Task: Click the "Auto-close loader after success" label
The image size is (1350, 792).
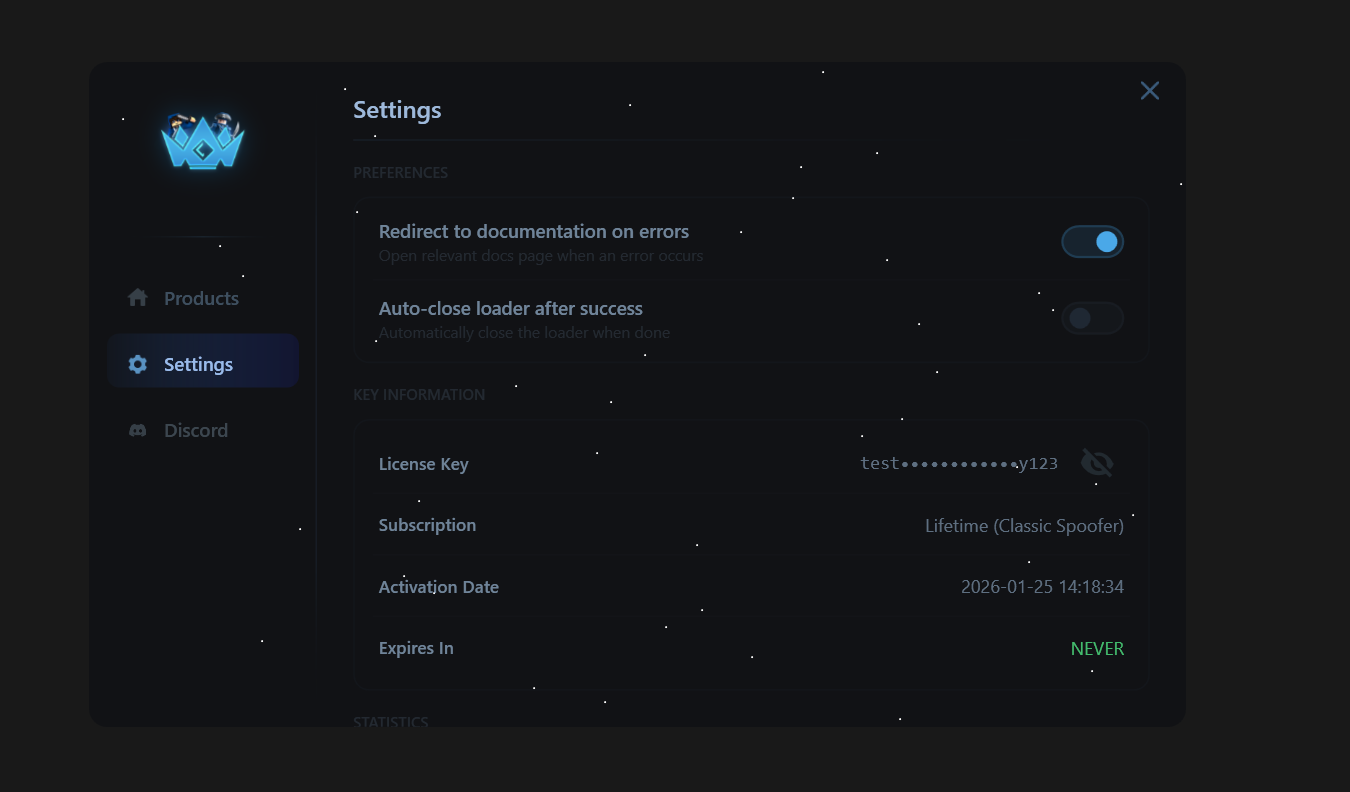Action: [x=510, y=308]
